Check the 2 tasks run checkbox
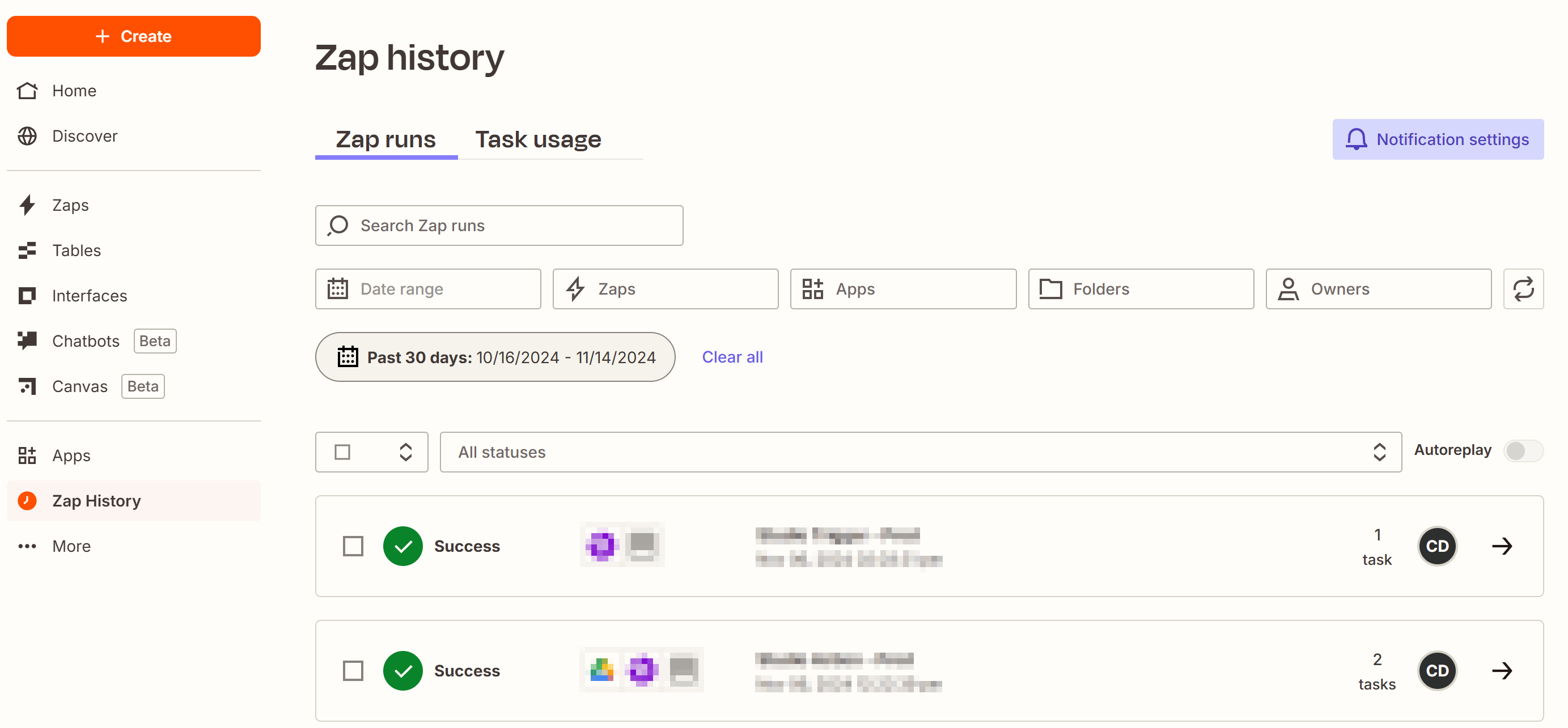 point(353,671)
